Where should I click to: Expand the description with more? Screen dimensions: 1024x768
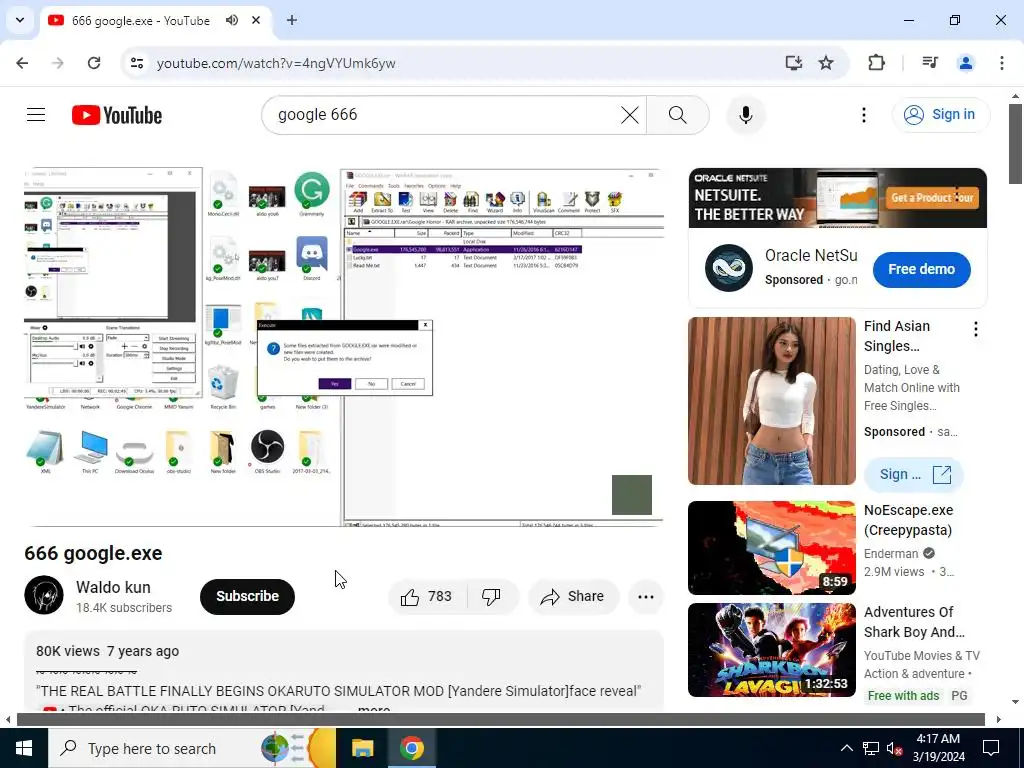click(374, 708)
